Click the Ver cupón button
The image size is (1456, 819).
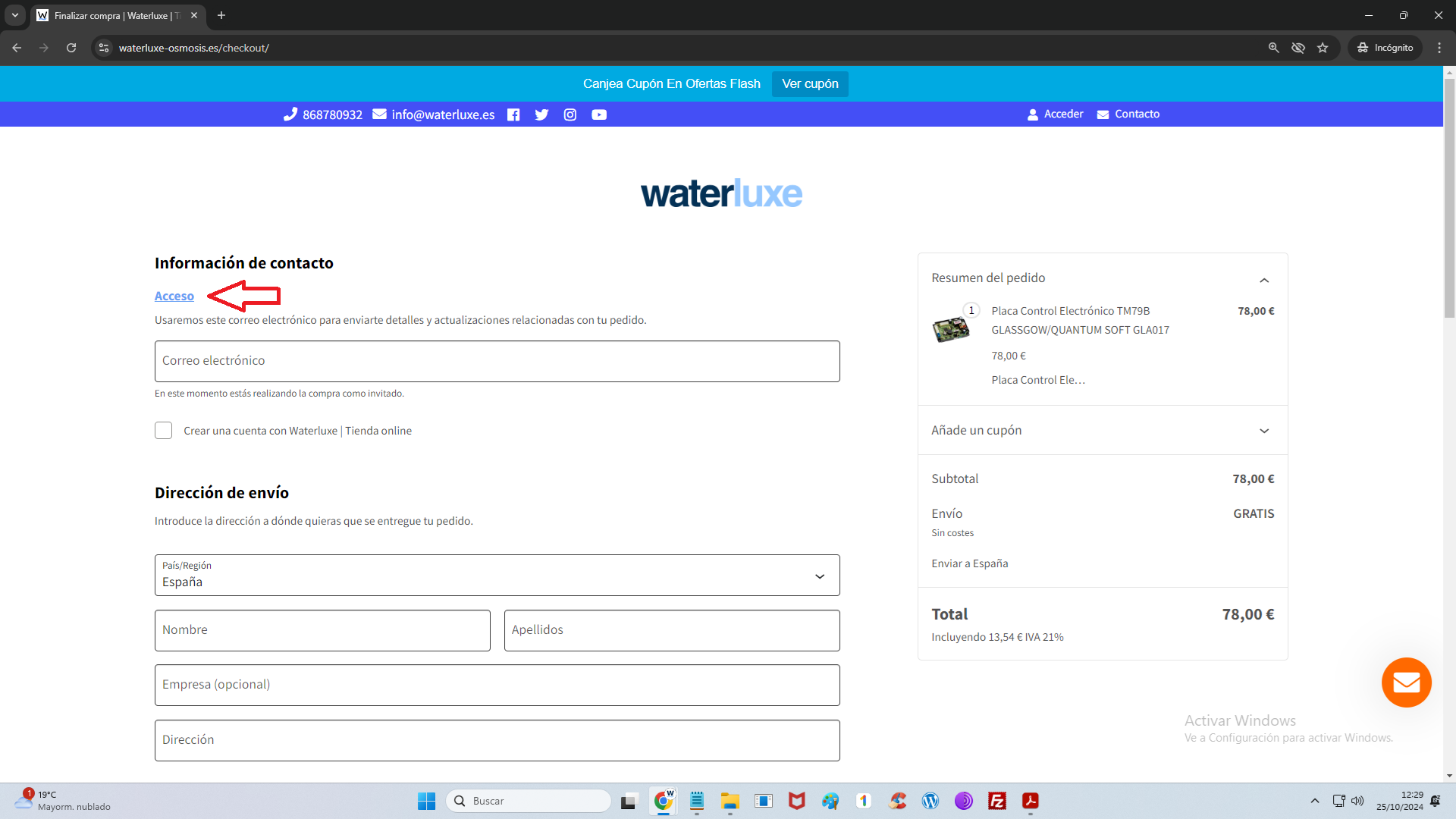tap(810, 83)
